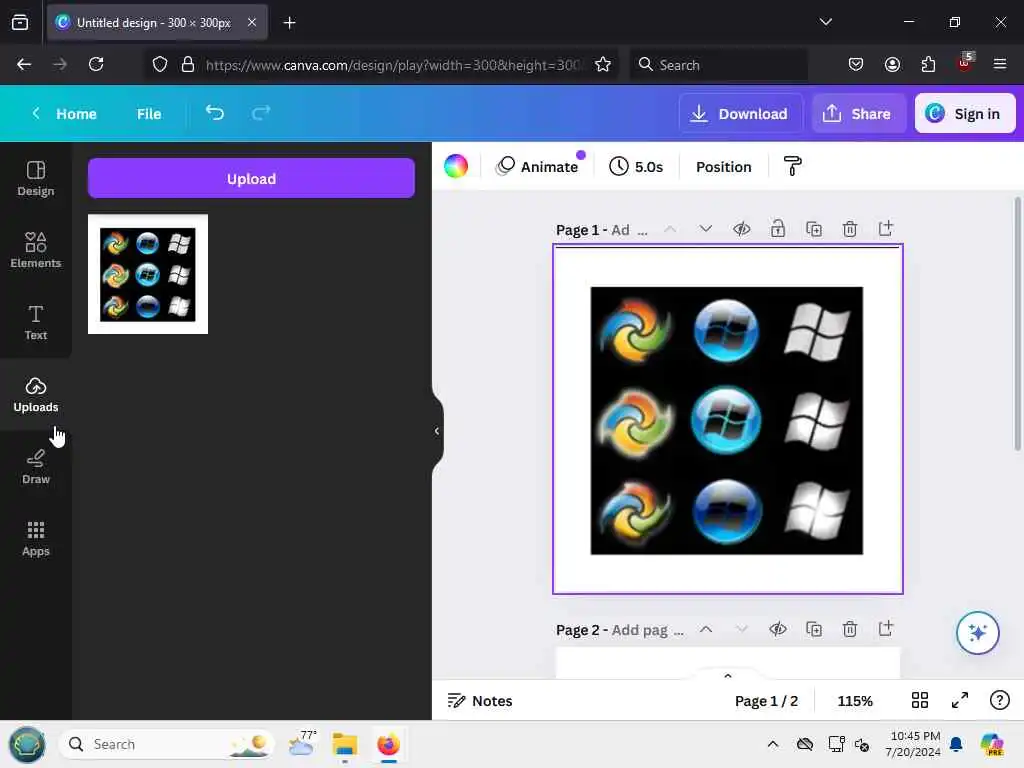Show hidden system tray icons
1024x768 pixels.
click(x=772, y=744)
